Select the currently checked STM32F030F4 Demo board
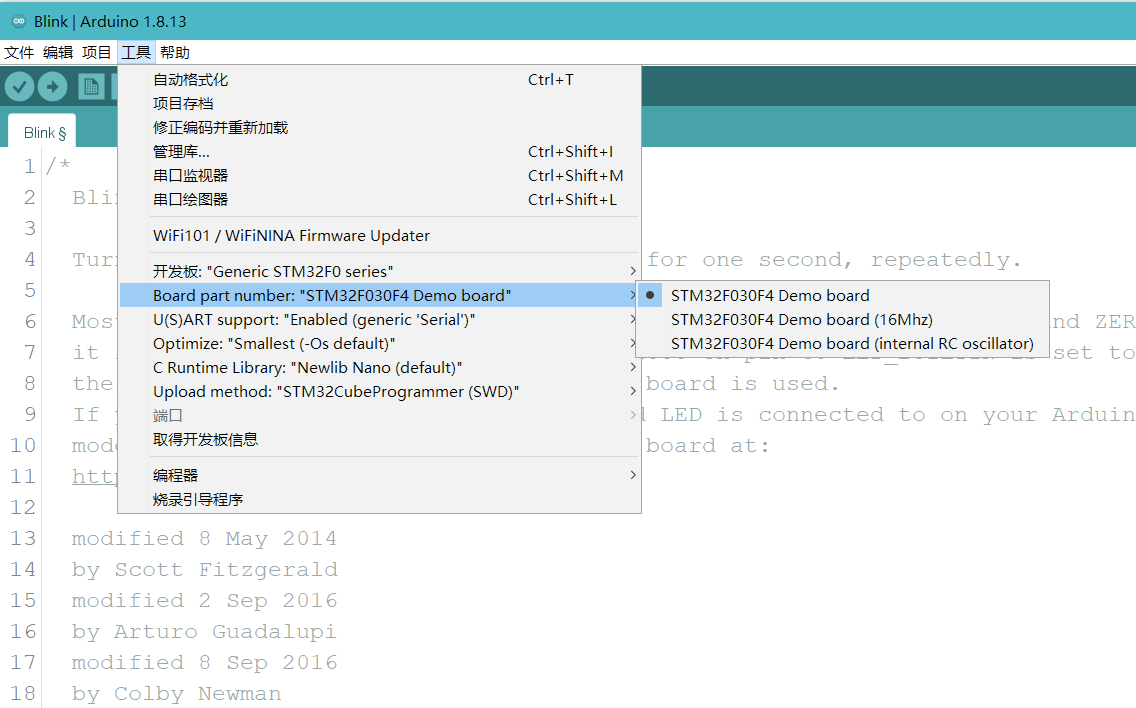This screenshot has height=708, width=1136. click(770, 295)
